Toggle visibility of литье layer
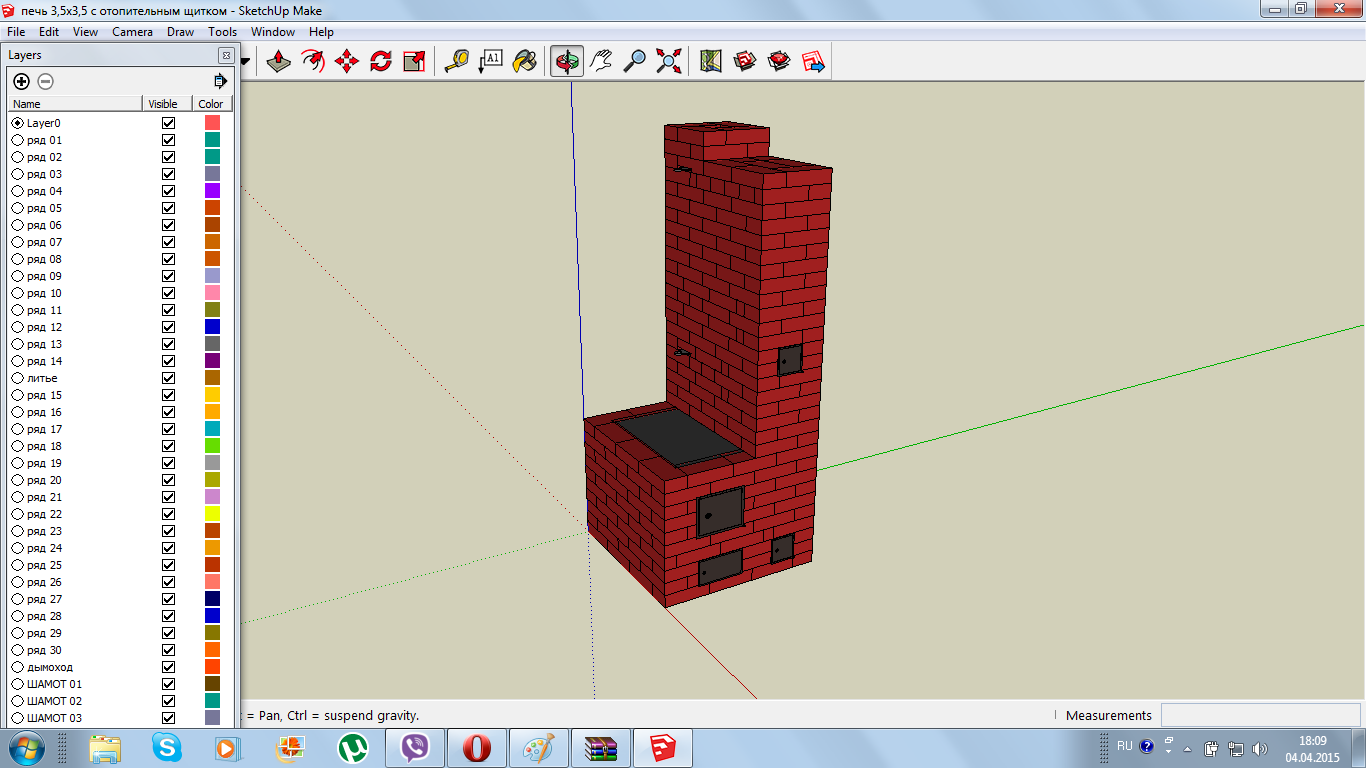 (168, 378)
